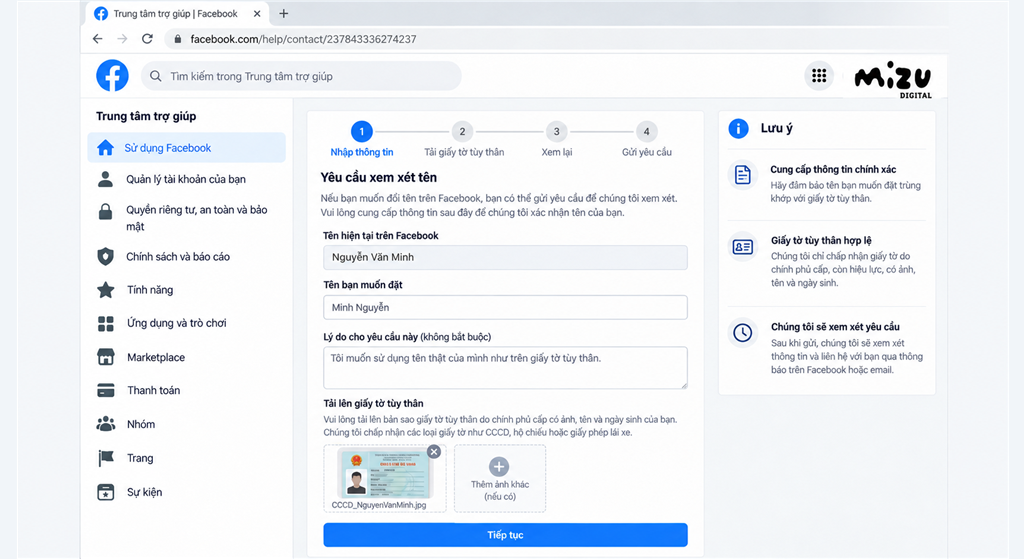
Task: Click the search magnifier icon
Action: pos(155,76)
